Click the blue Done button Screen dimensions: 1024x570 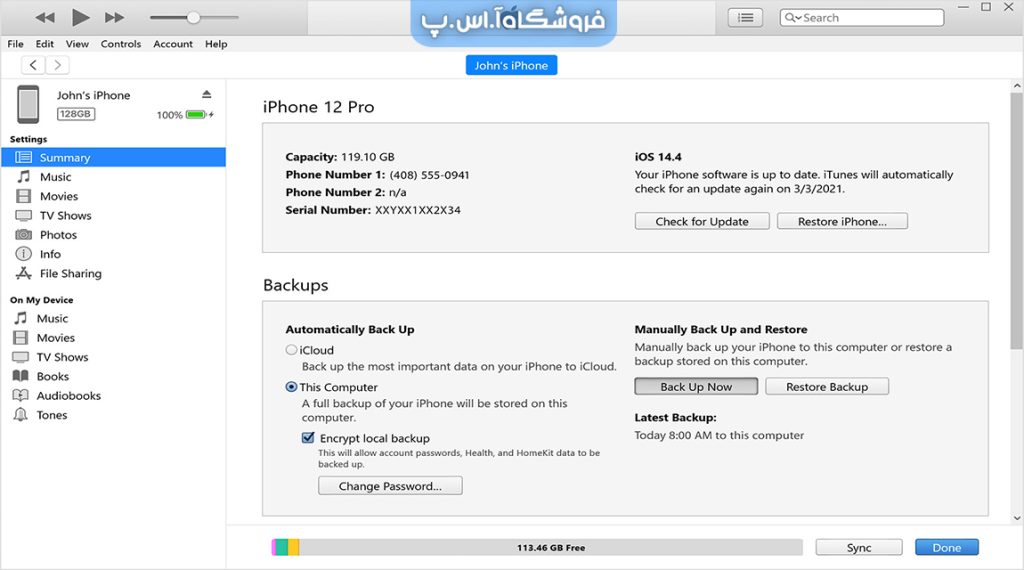tap(947, 548)
